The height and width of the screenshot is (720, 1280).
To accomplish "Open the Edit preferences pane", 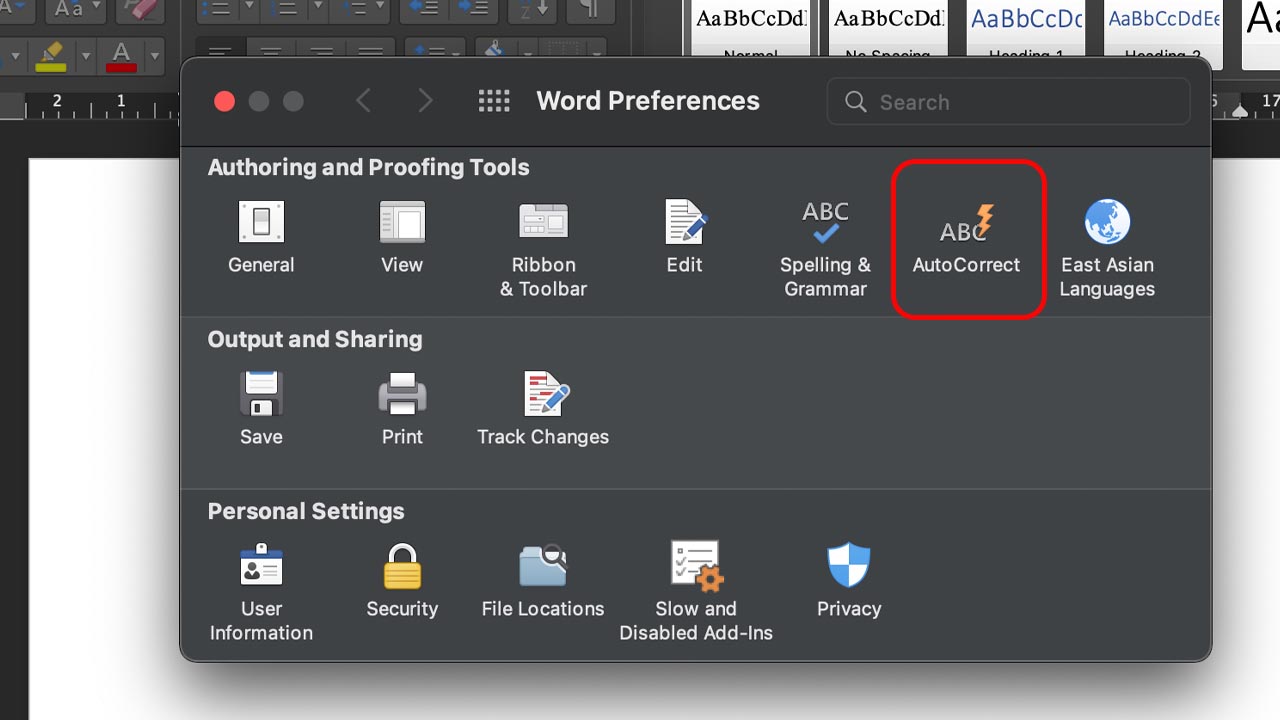I will 685,237.
